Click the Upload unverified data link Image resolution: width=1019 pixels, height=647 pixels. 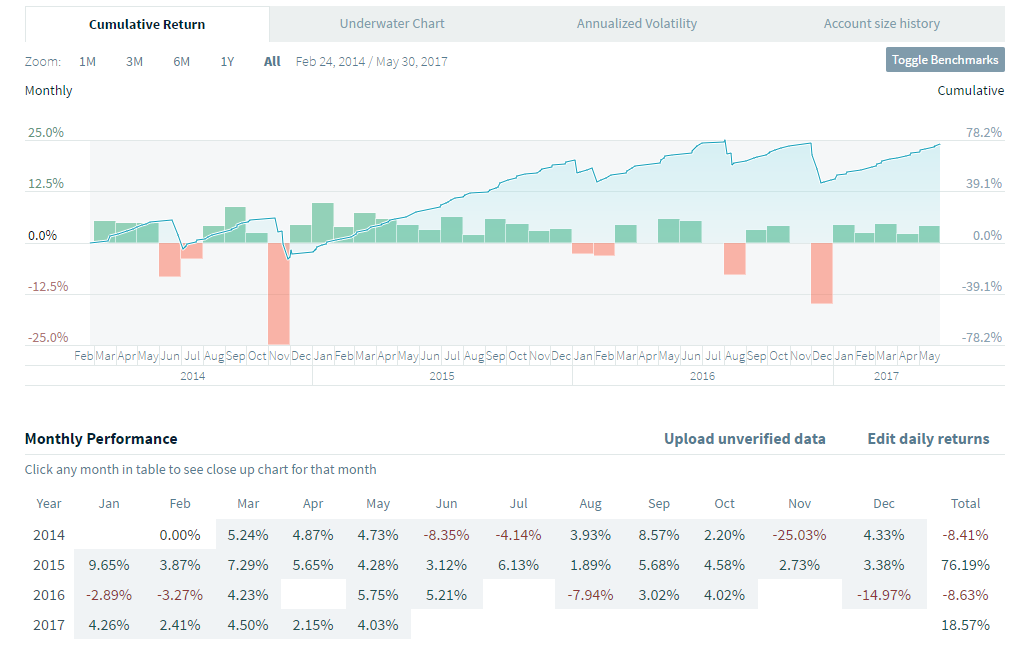[x=745, y=438]
